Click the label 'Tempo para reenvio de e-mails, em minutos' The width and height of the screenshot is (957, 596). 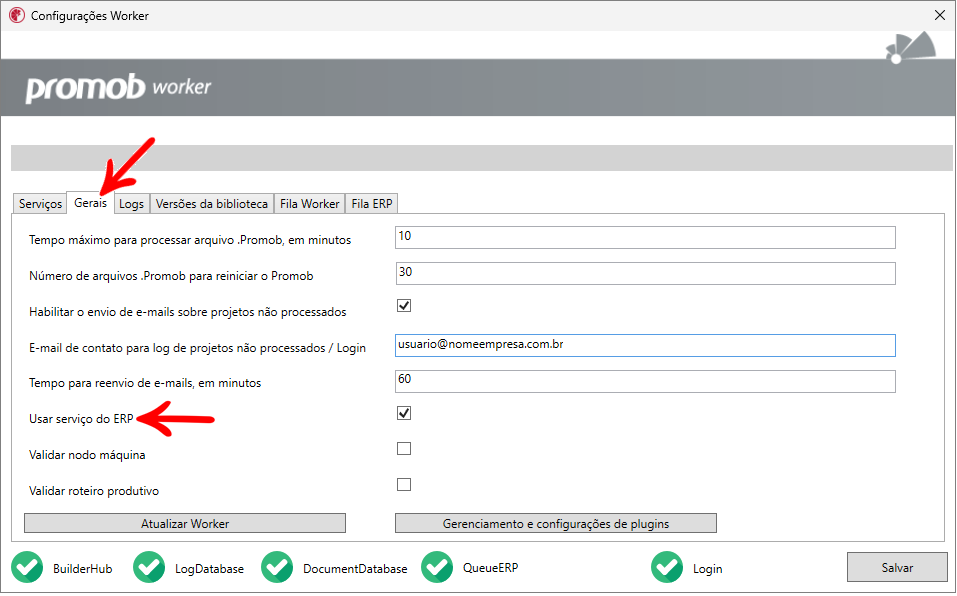coord(145,383)
